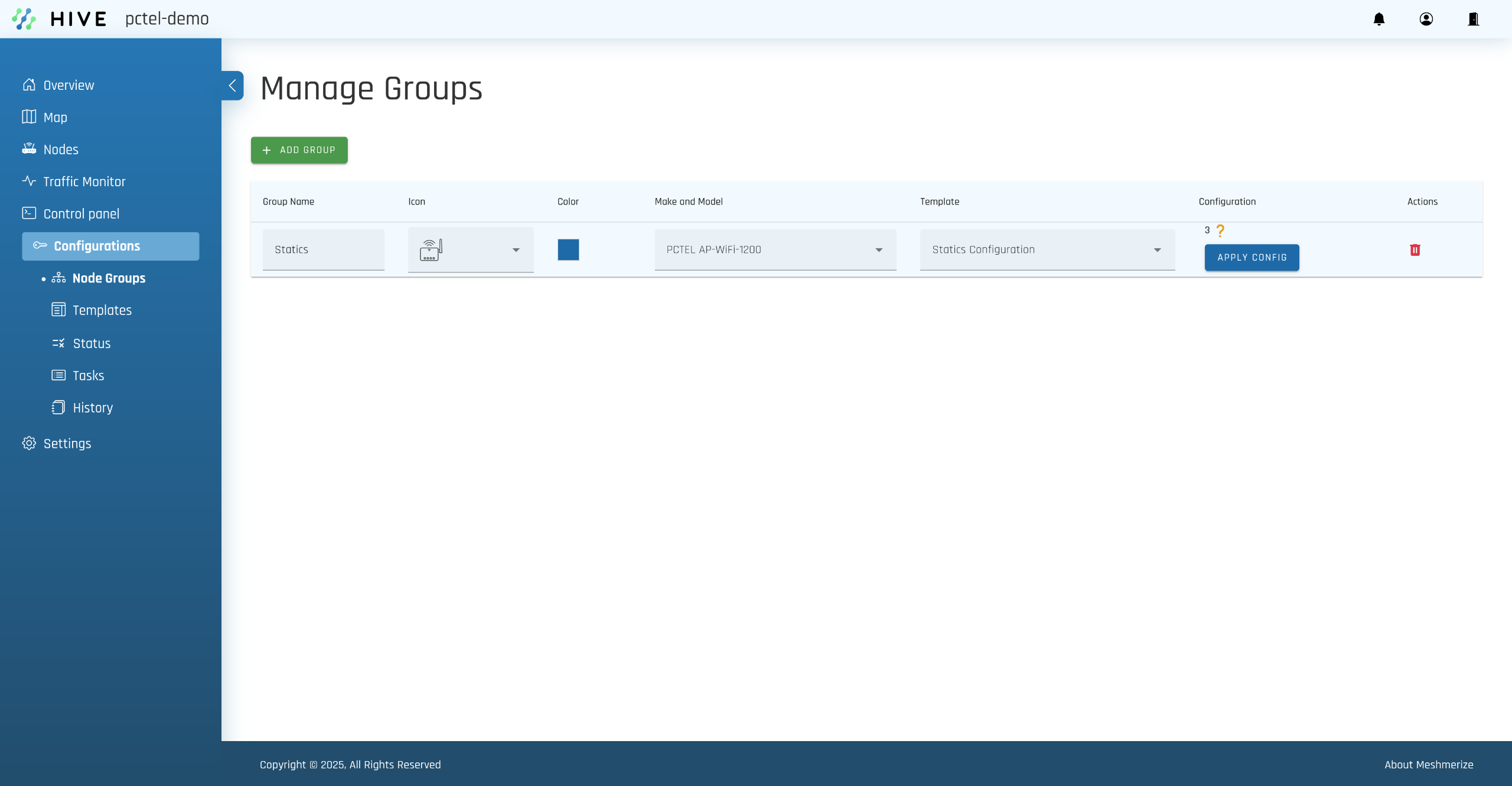The width and height of the screenshot is (1512, 786).
Task: Click the notifications bell icon
Action: tap(1379, 19)
